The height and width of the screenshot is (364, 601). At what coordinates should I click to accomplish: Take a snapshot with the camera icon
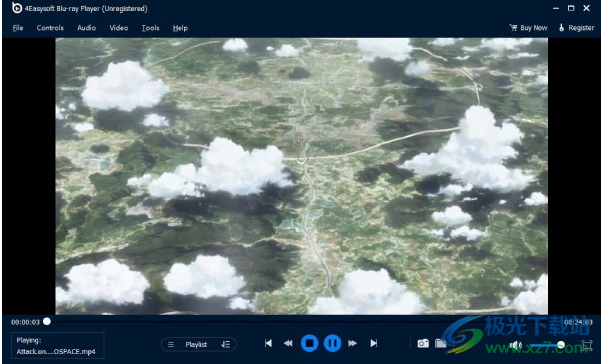423,343
